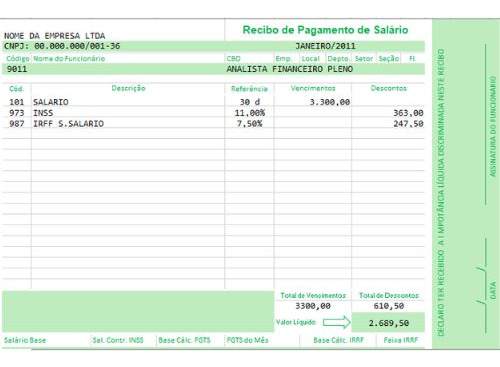Click the '30 d' reference cell
The width and height of the screenshot is (500, 367).
tap(250, 102)
